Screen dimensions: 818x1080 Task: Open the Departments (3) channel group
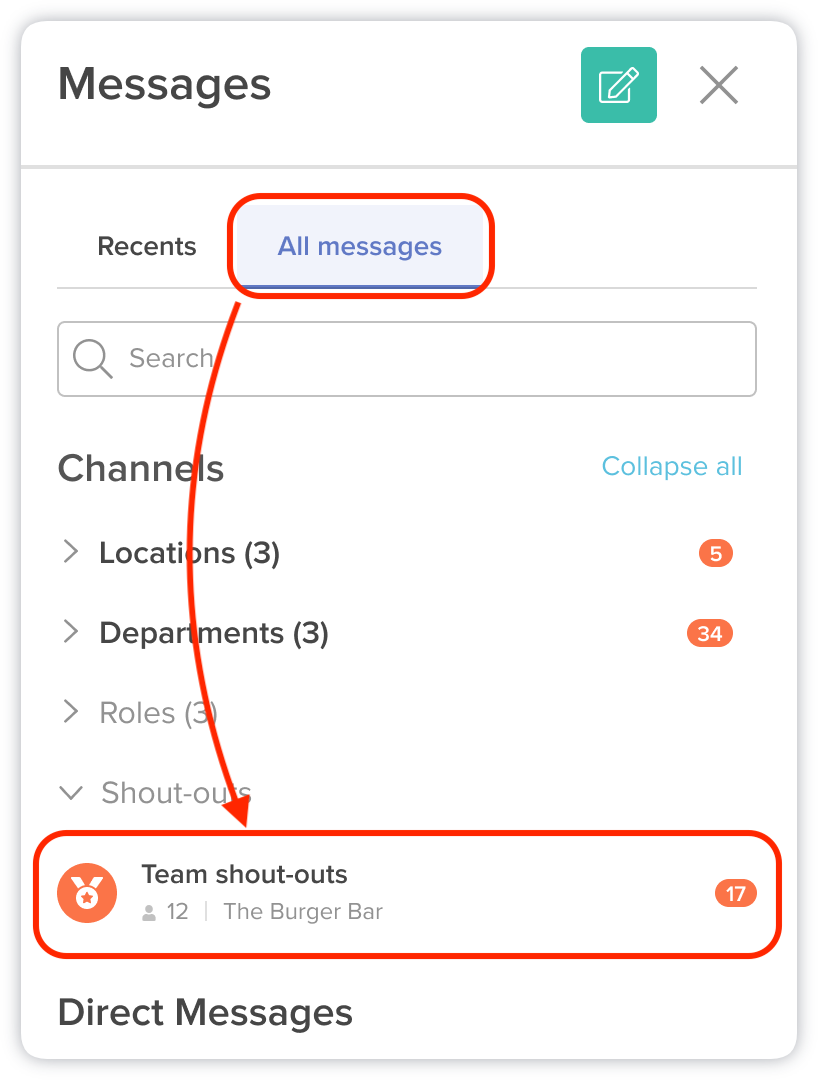point(214,633)
